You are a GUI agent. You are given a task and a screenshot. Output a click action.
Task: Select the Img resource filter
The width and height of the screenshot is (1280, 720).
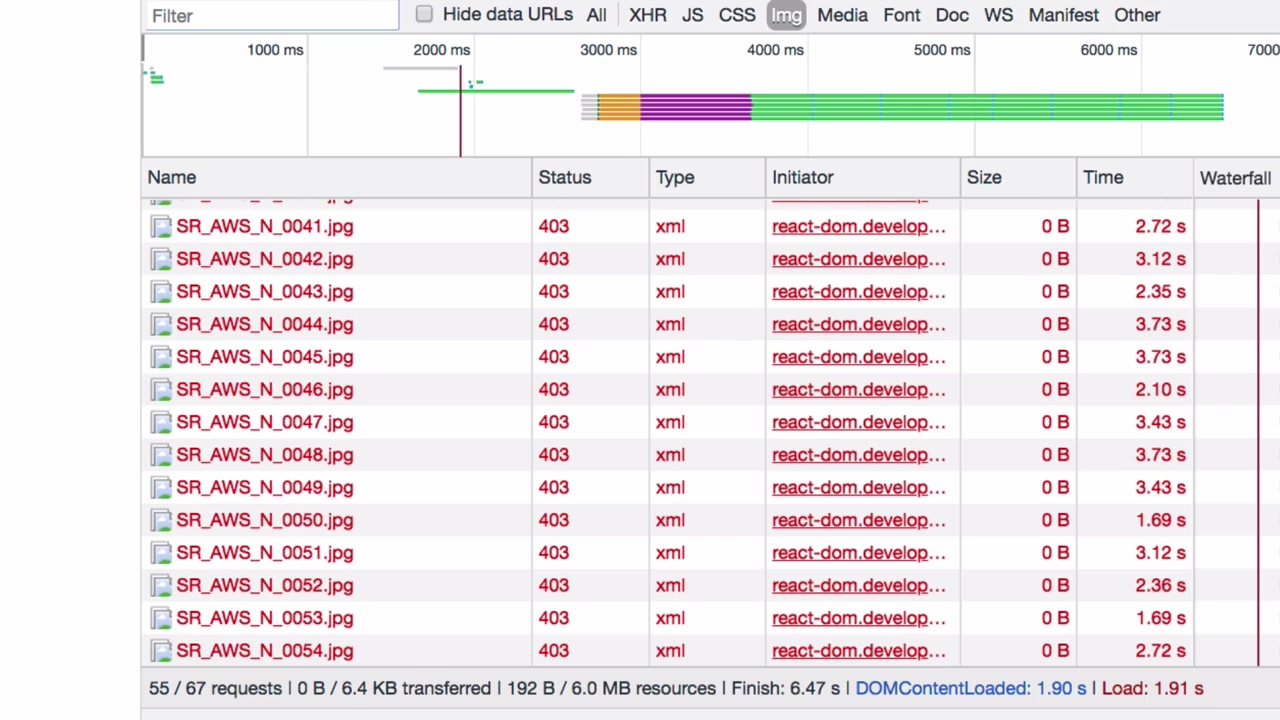pos(786,15)
